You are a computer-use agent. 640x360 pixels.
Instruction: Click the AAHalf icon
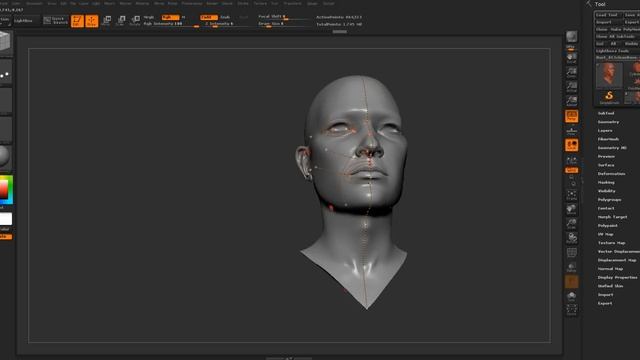point(571,100)
